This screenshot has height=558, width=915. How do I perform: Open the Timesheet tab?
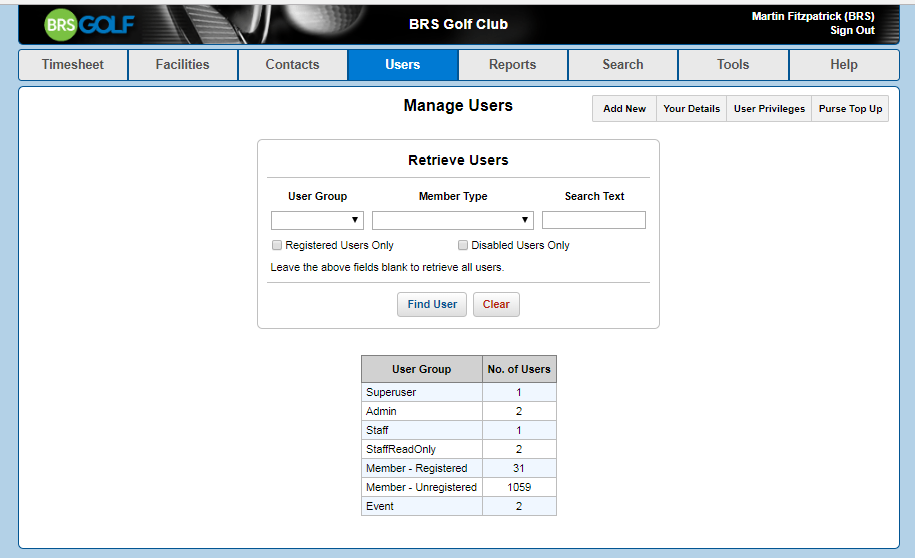[73, 64]
